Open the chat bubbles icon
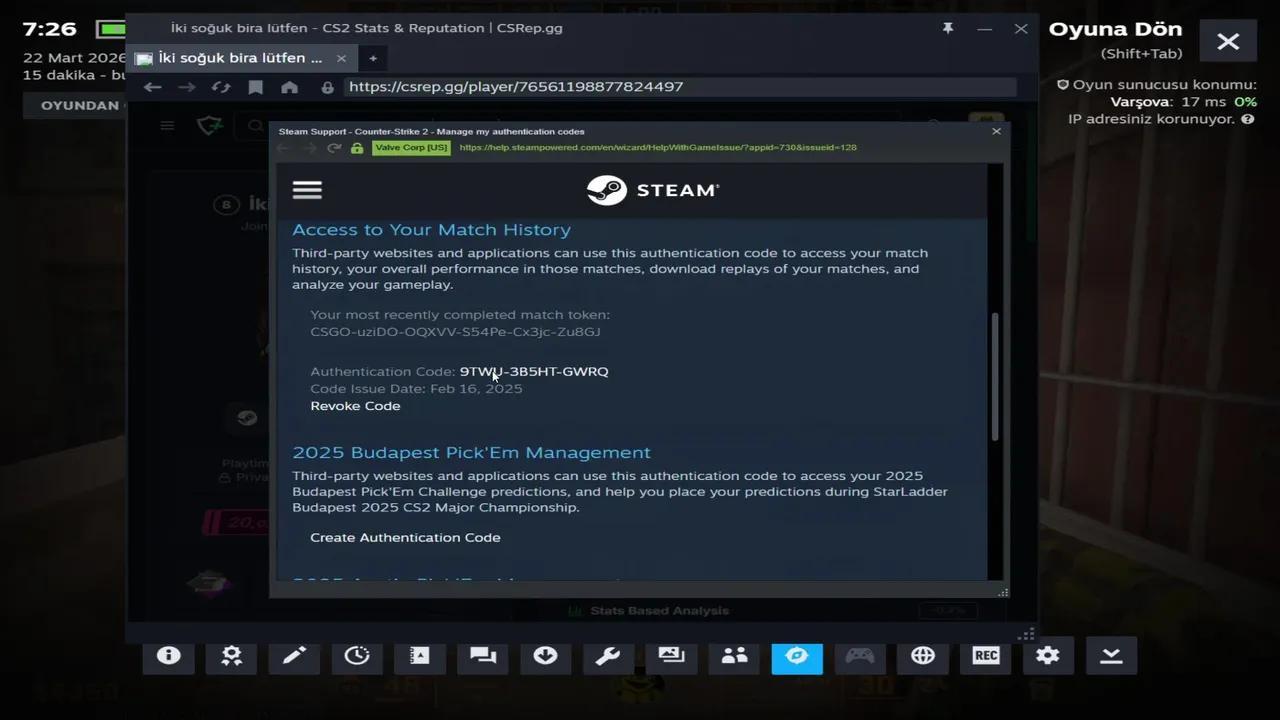 point(483,656)
